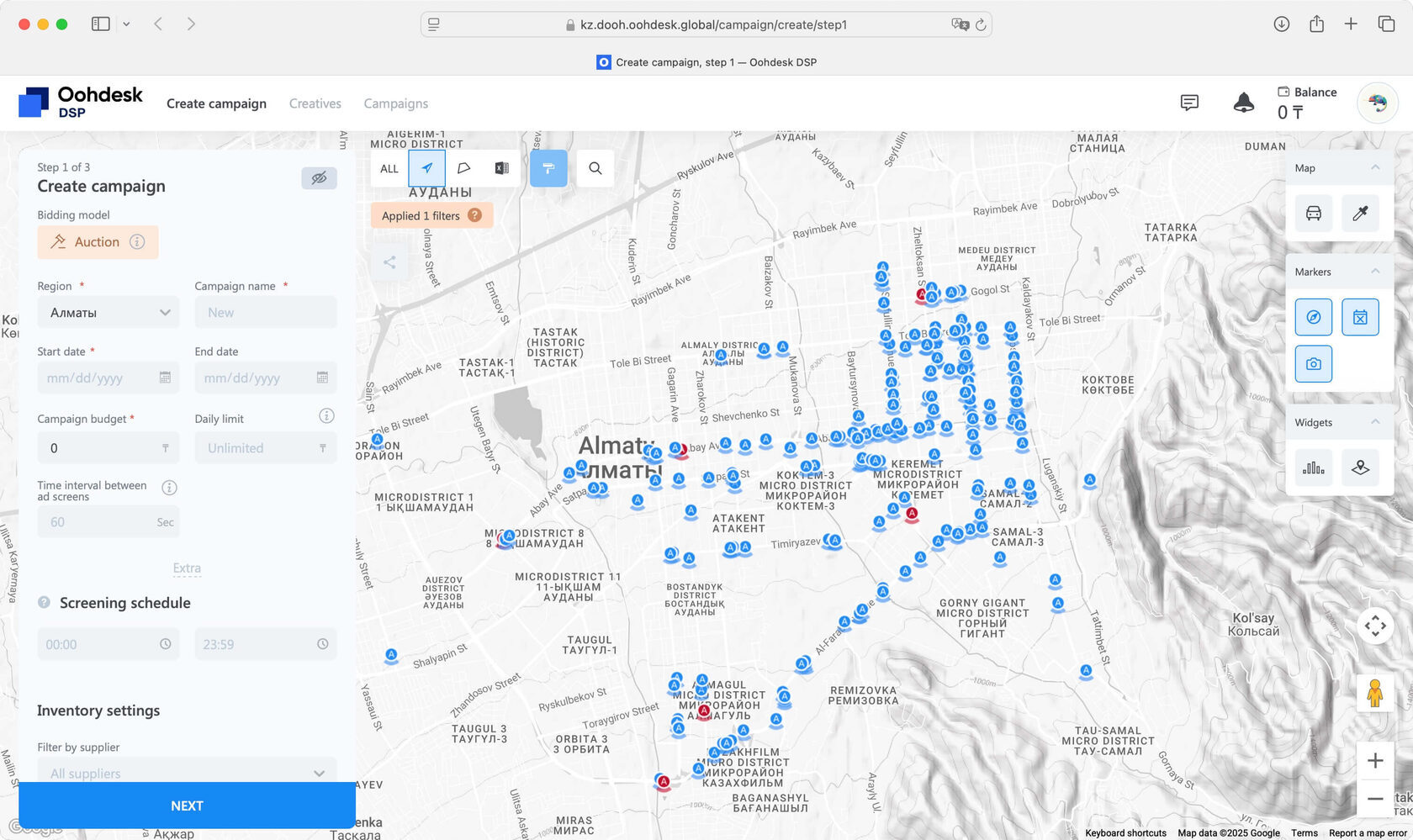The image size is (1413, 840).
Task: Toggle the compass markers button
Action: [1313, 317]
